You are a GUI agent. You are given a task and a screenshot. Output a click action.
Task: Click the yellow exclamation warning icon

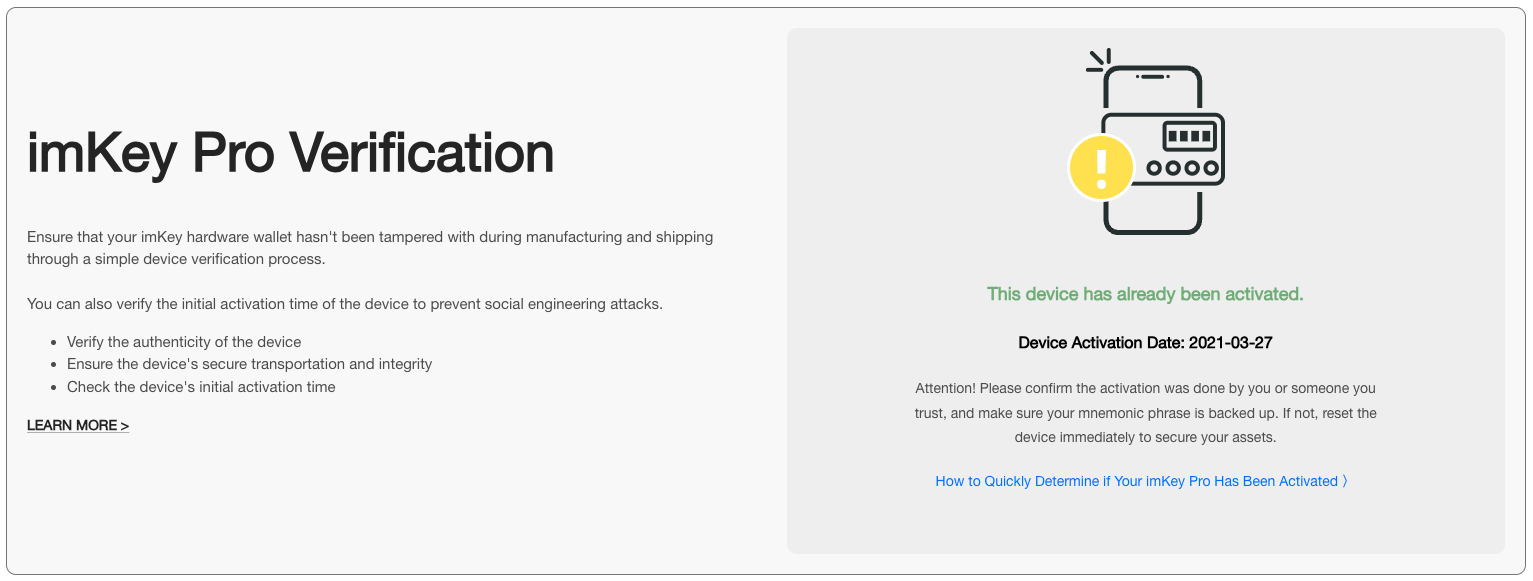point(1101,167)
